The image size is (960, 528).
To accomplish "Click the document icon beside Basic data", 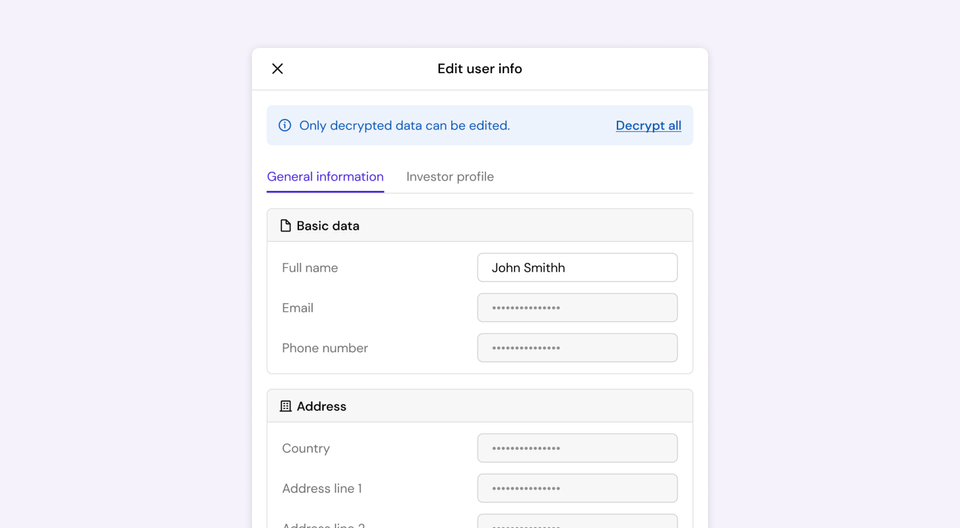I will point(286,226).
